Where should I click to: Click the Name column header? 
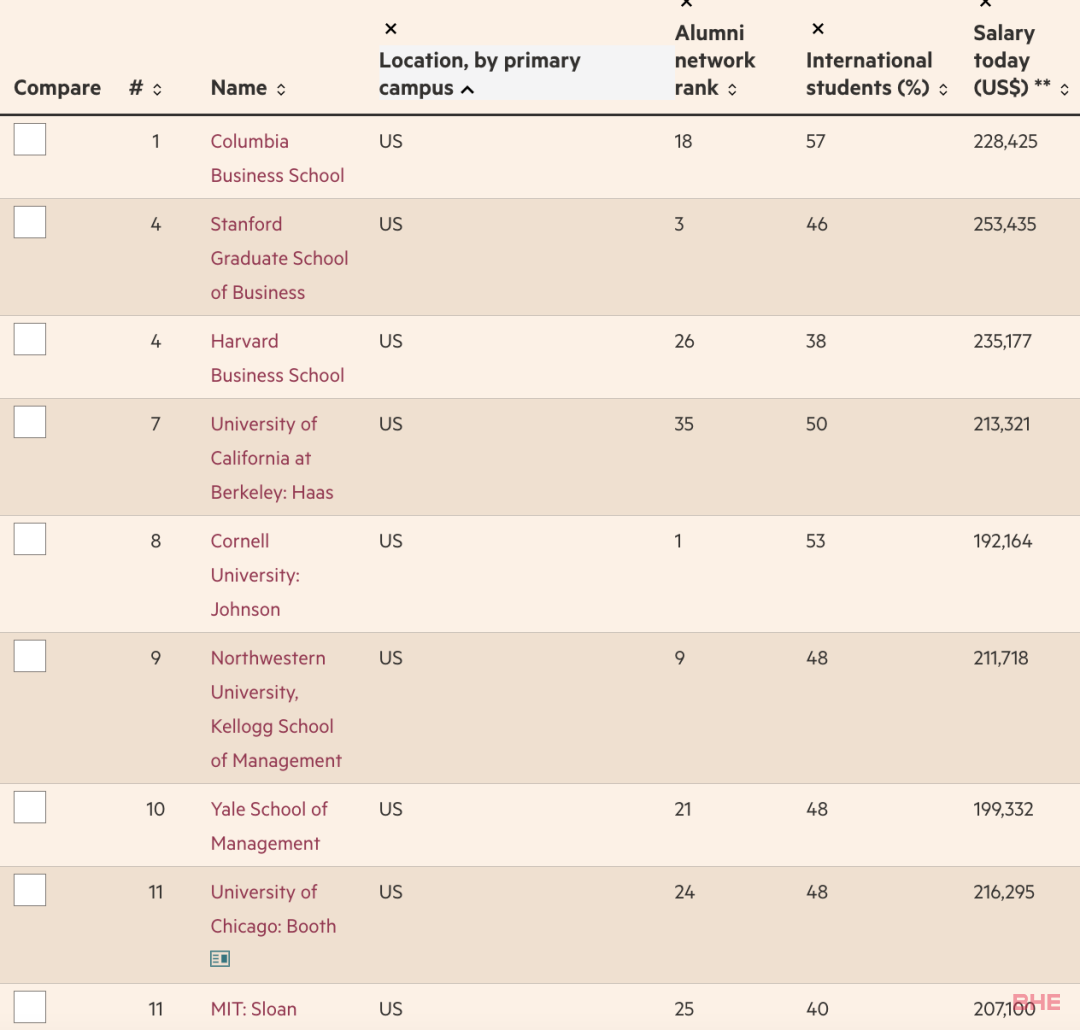click(238, 88)
